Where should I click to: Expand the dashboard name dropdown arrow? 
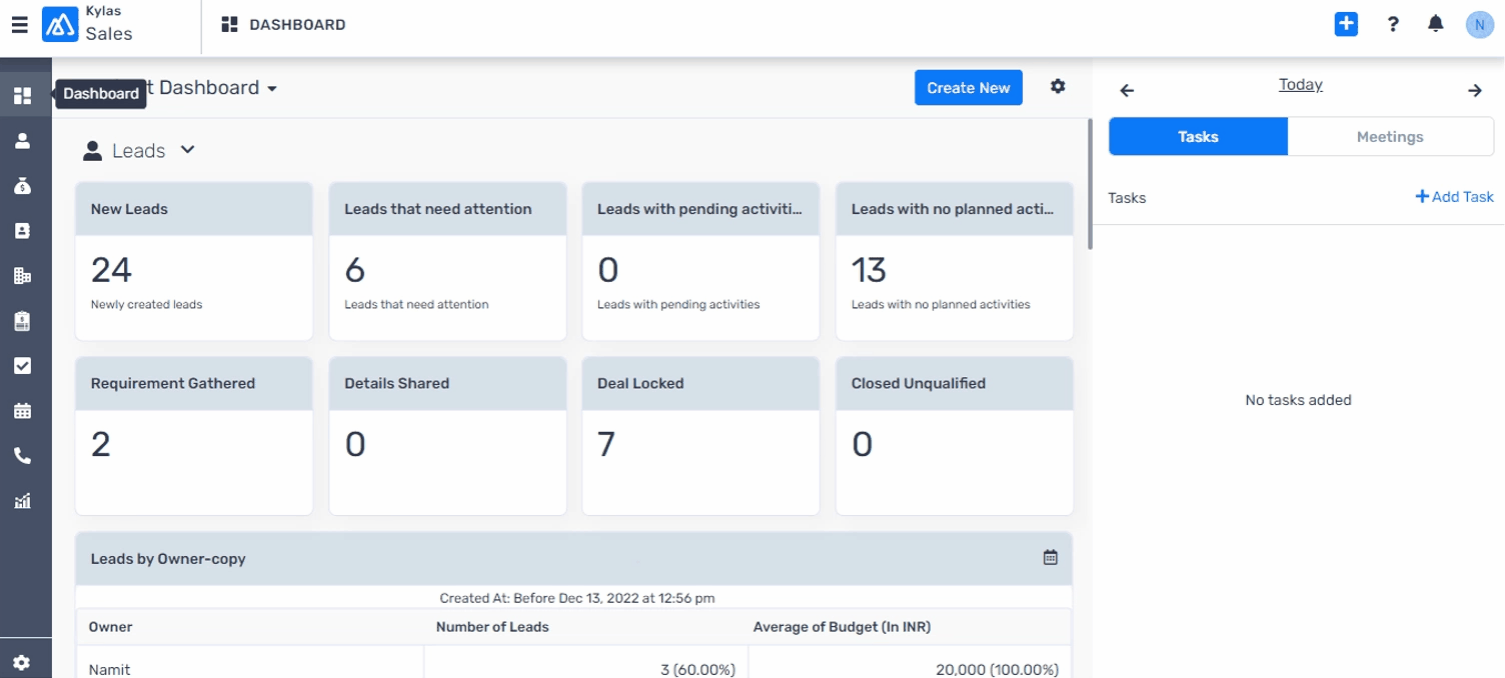(x=271, y=89)
